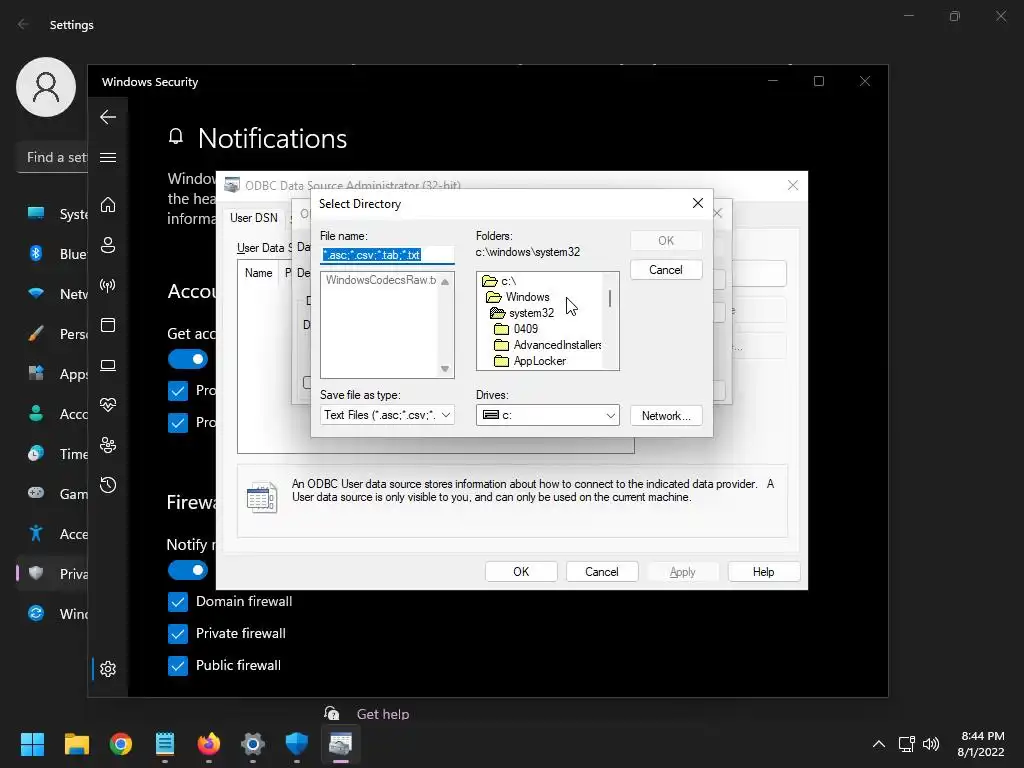Click File name input field
1024x768 pixels.
point(387,255)
